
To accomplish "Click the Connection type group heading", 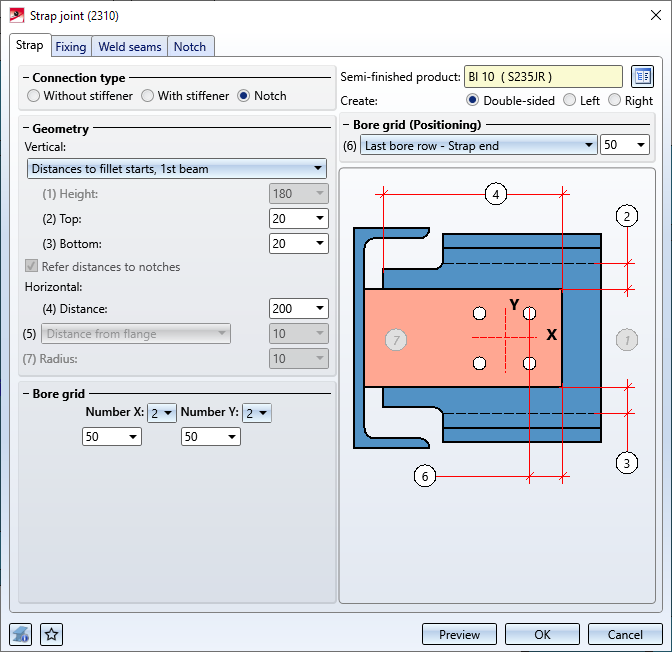I will [79, 78].
